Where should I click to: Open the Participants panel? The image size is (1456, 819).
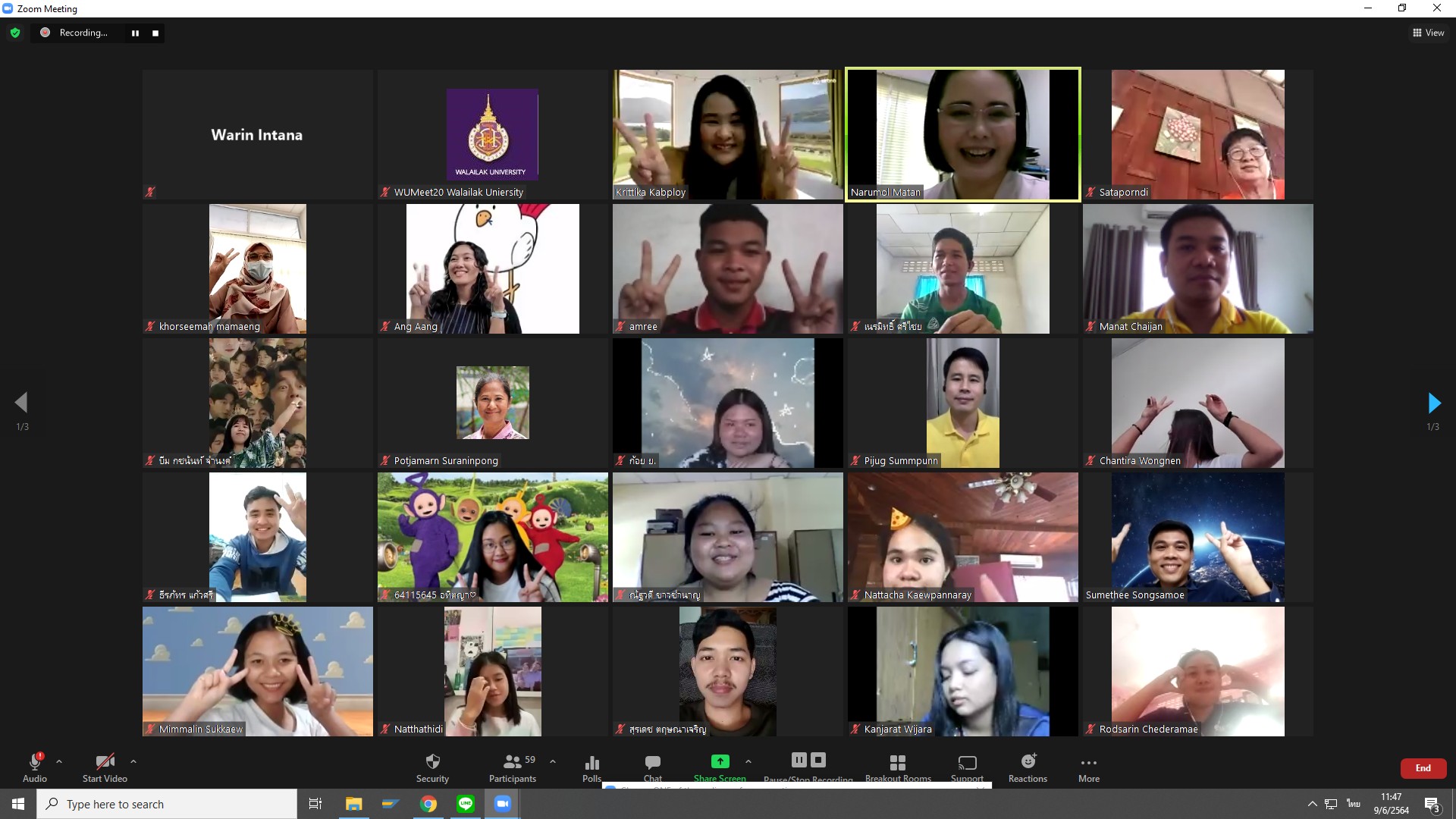(x=513, y=763)
